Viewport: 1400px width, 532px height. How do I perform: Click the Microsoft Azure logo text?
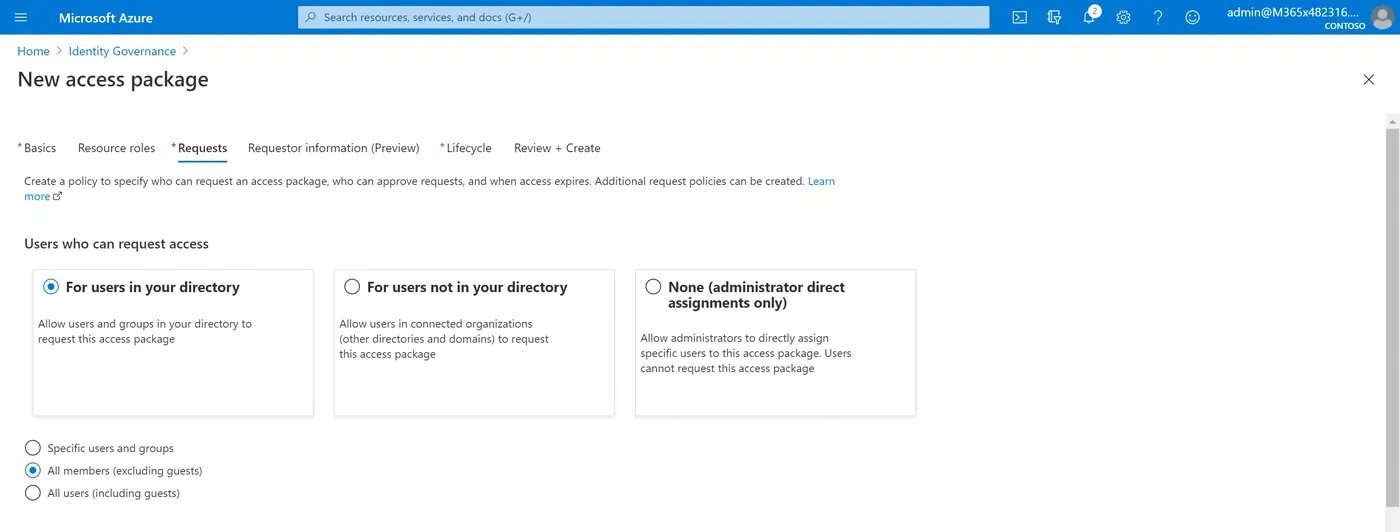point(106,17)
